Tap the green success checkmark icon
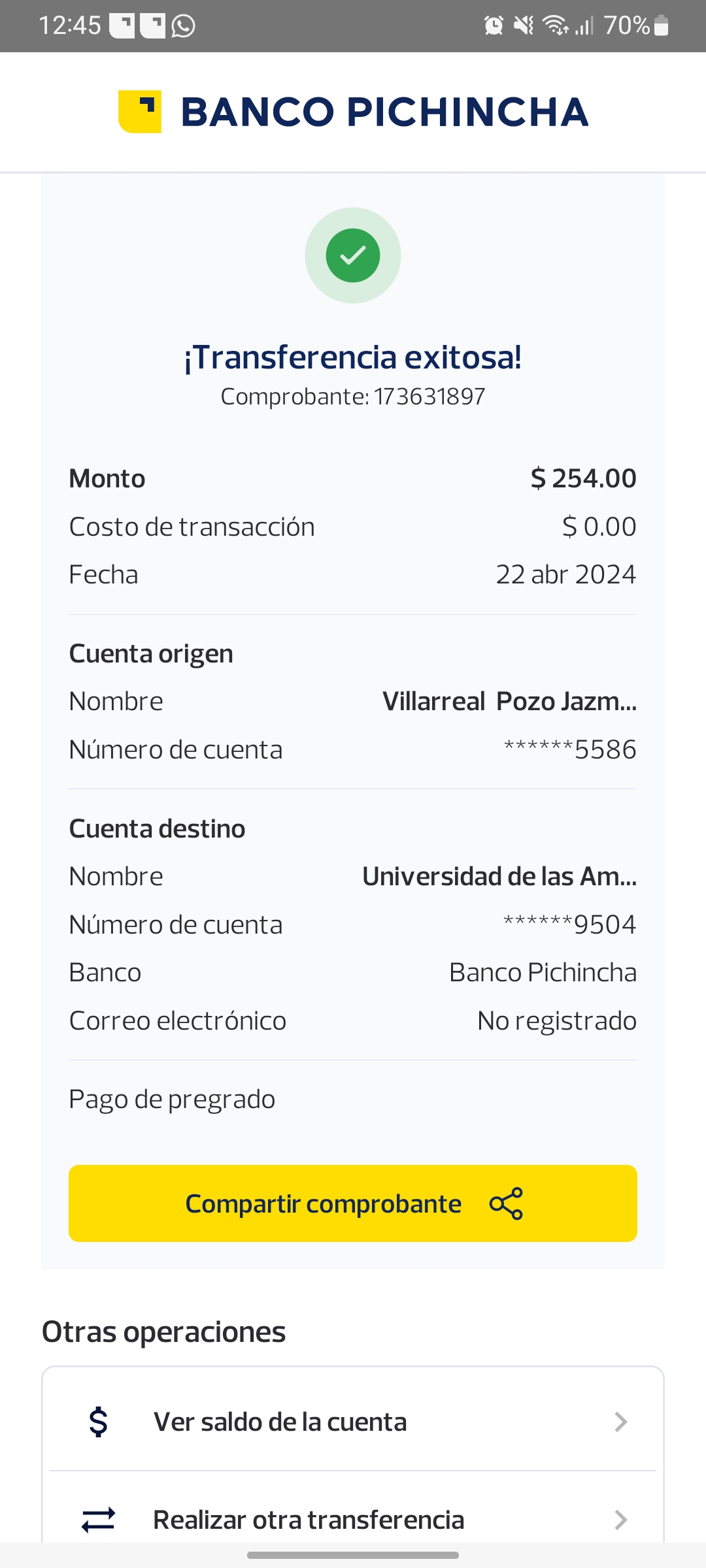The image size is (706, 1568). click(x=353, y=255)
